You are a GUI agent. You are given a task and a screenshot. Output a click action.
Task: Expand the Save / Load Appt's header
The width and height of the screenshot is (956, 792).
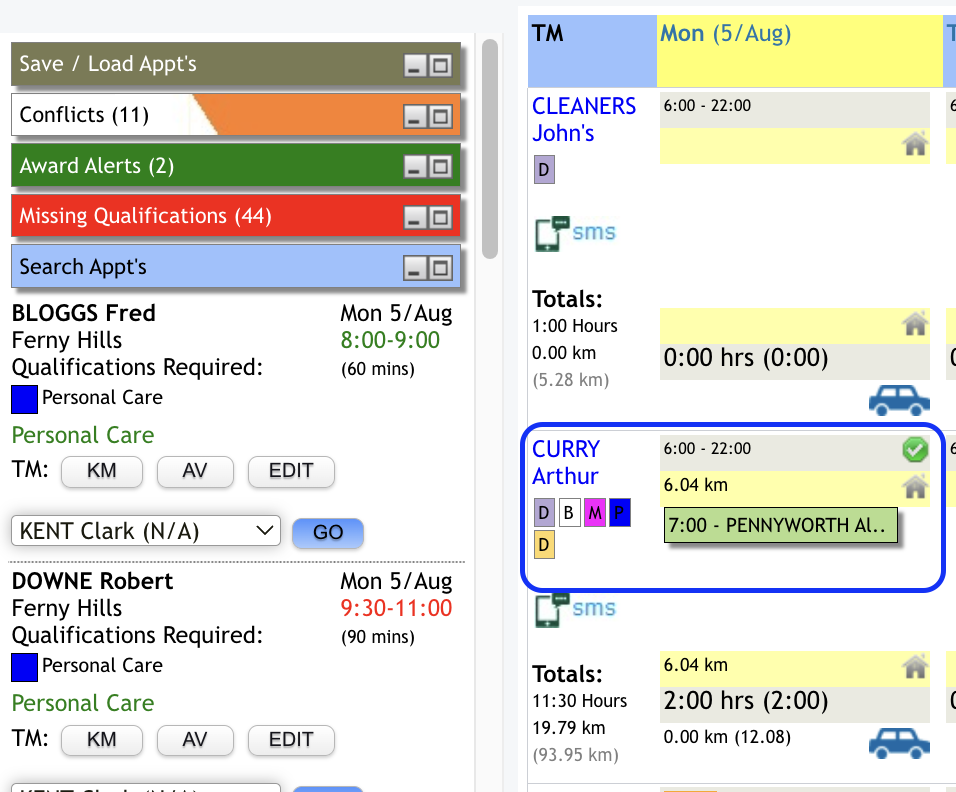[x=235, y=64]
